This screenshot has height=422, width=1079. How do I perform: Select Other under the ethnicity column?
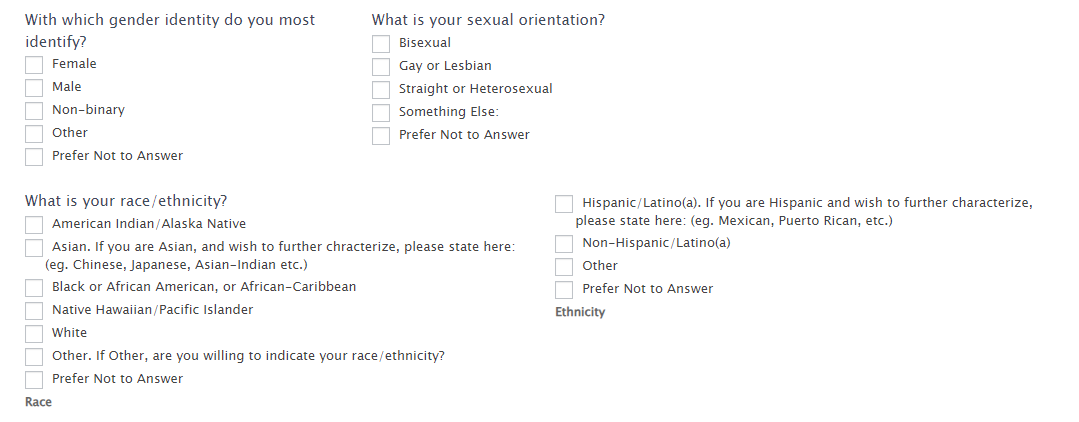tap(564, 267)
